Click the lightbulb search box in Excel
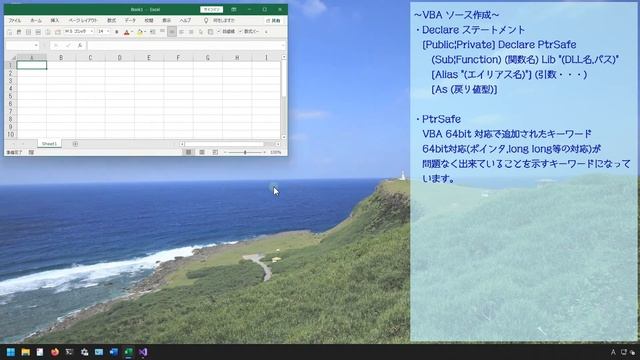 [x=220, y=20]
